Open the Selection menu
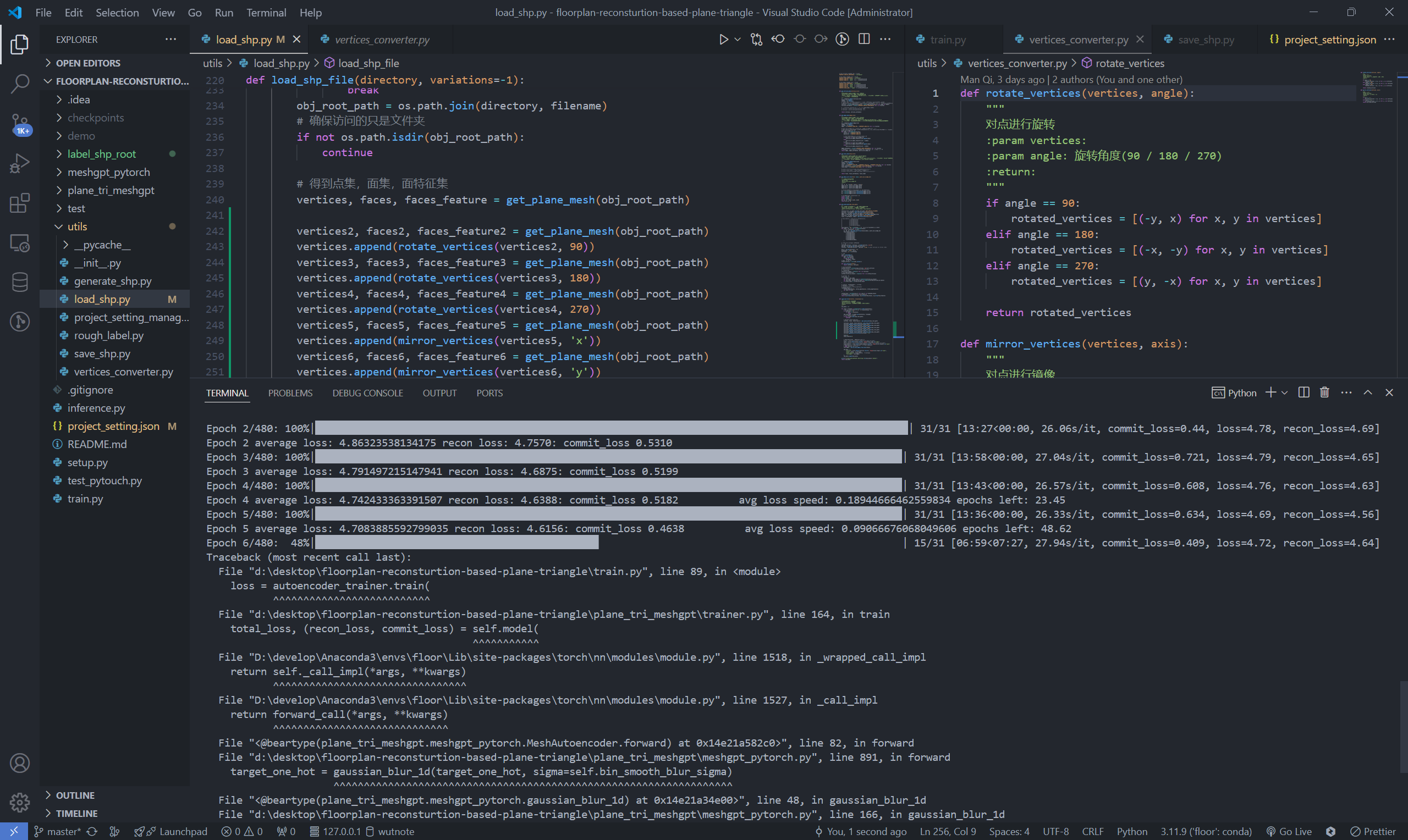Image resolution: width=1408 pixels, height=840 pixels. click(x=117, y=12)
